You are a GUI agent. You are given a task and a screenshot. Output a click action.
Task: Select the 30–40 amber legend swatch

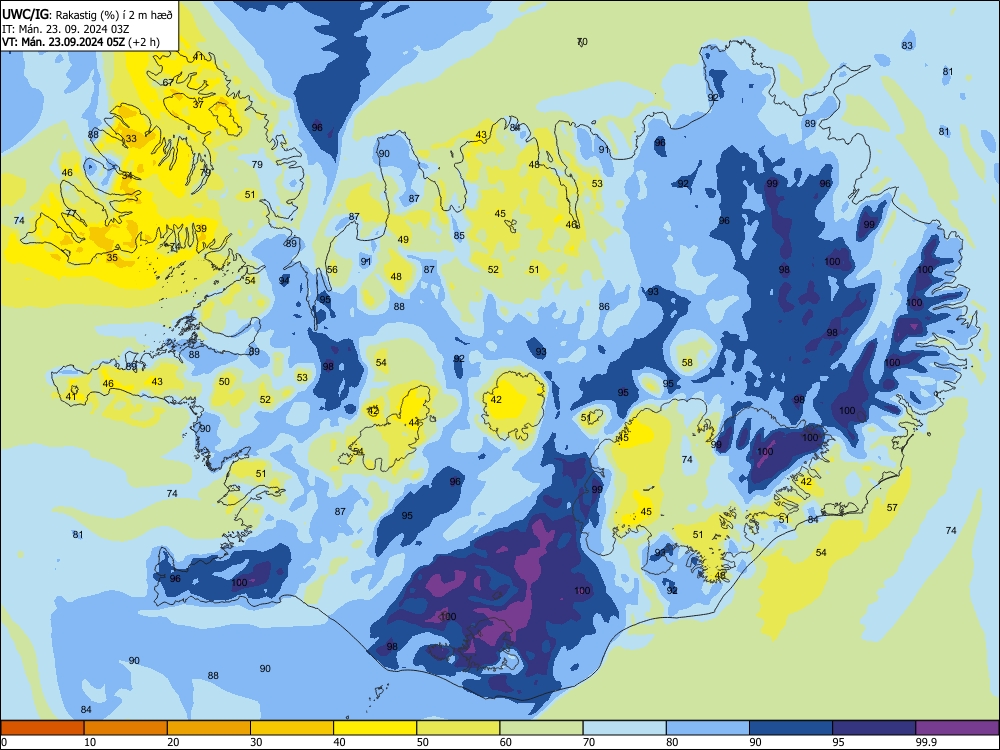[292, 728]
